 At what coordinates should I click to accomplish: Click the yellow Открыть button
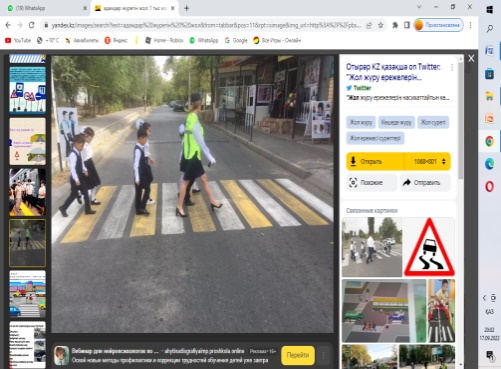point(375,162)
